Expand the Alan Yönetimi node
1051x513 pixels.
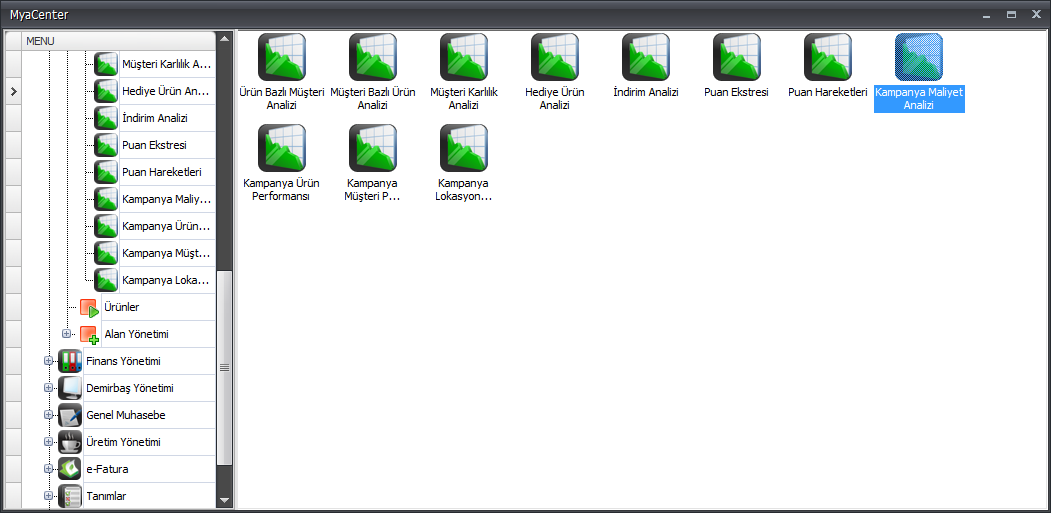[66, 333]
